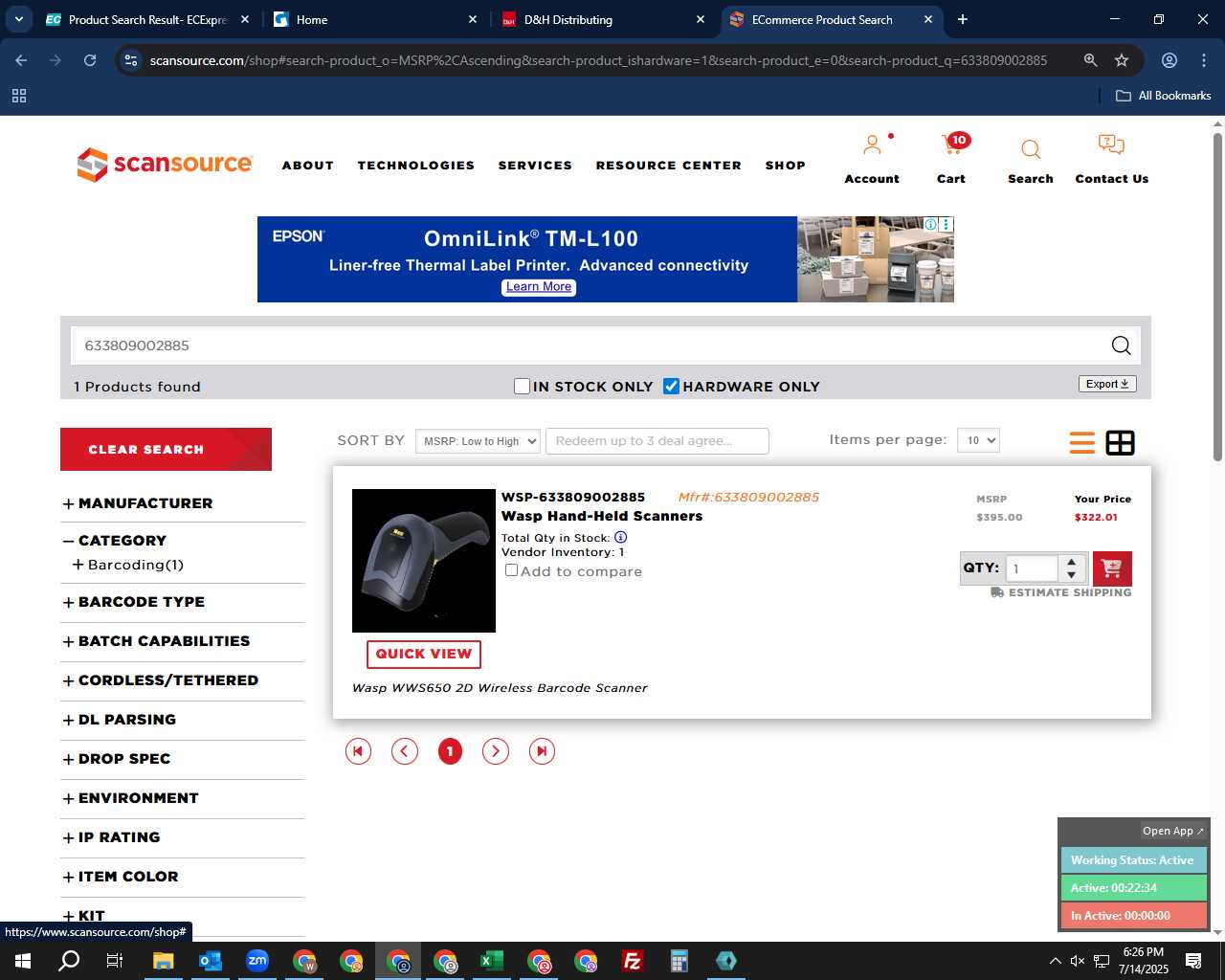Show Total Qty in Stock info icon
Image resolution: width=1225 pixels, height=980 pixels.
[620, 537]
